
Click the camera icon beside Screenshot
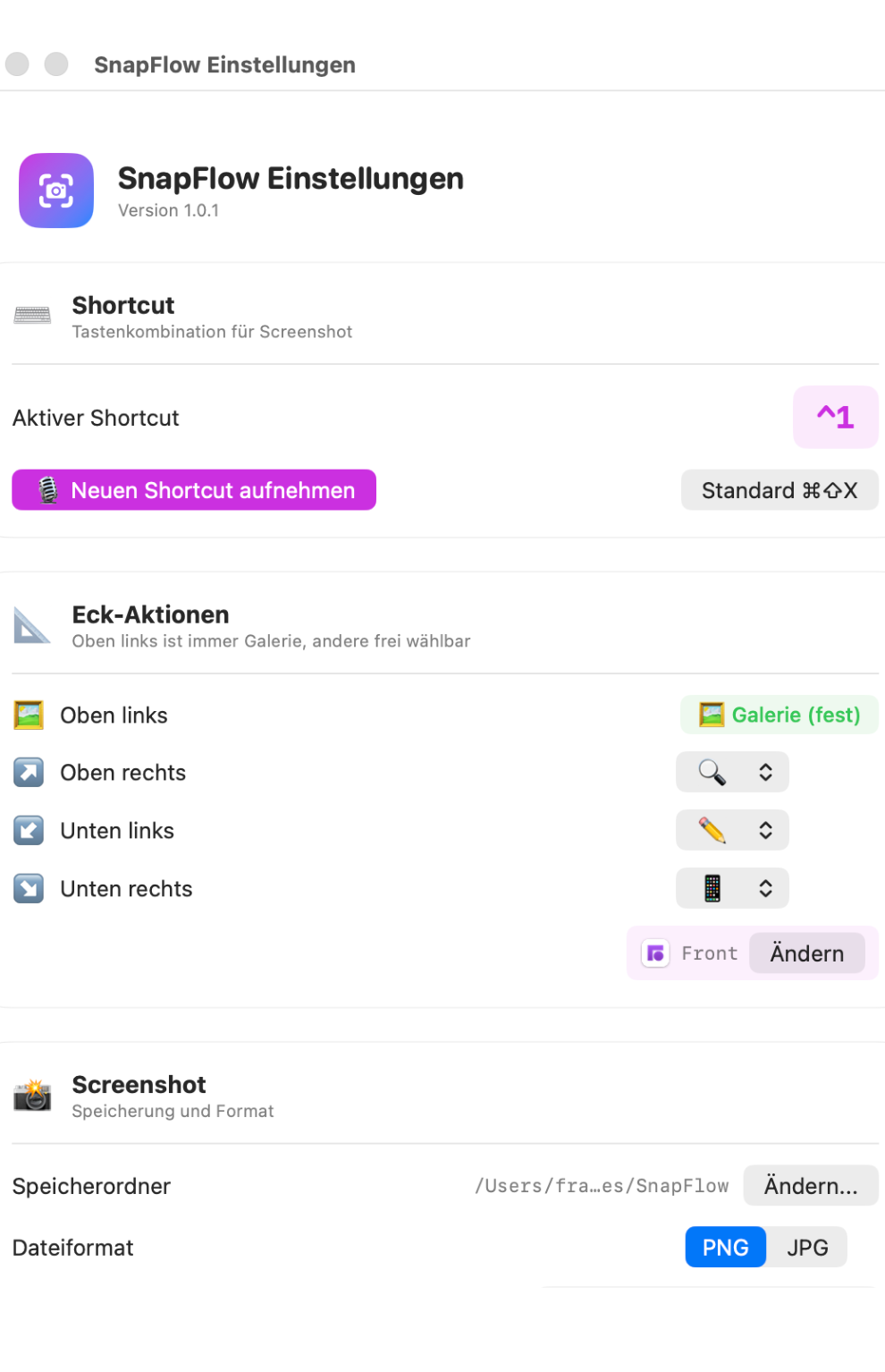32,1096
